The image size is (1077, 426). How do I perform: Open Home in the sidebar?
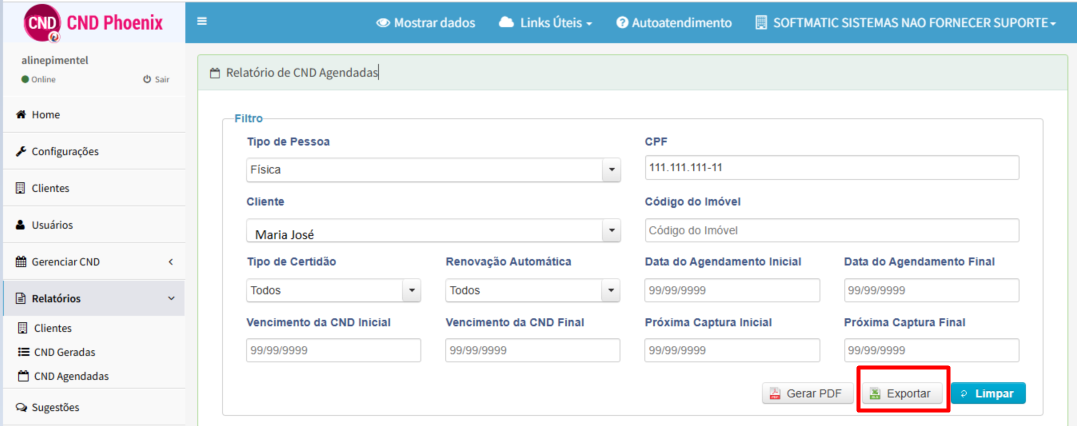click(45, 115)
